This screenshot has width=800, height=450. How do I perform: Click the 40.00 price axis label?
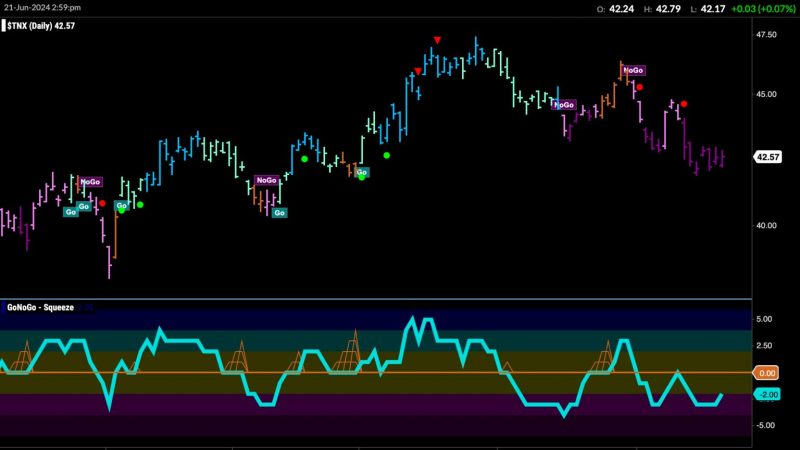(x=766, y=226)
